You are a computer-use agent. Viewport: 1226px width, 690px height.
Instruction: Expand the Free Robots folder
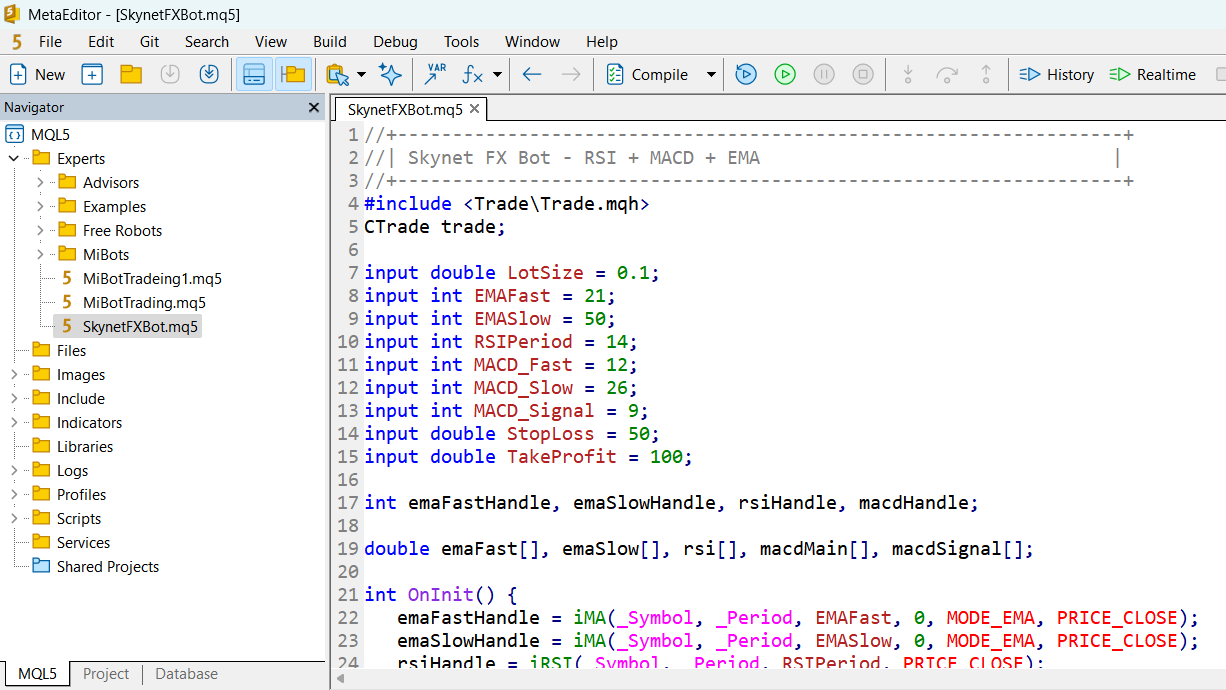40,230
